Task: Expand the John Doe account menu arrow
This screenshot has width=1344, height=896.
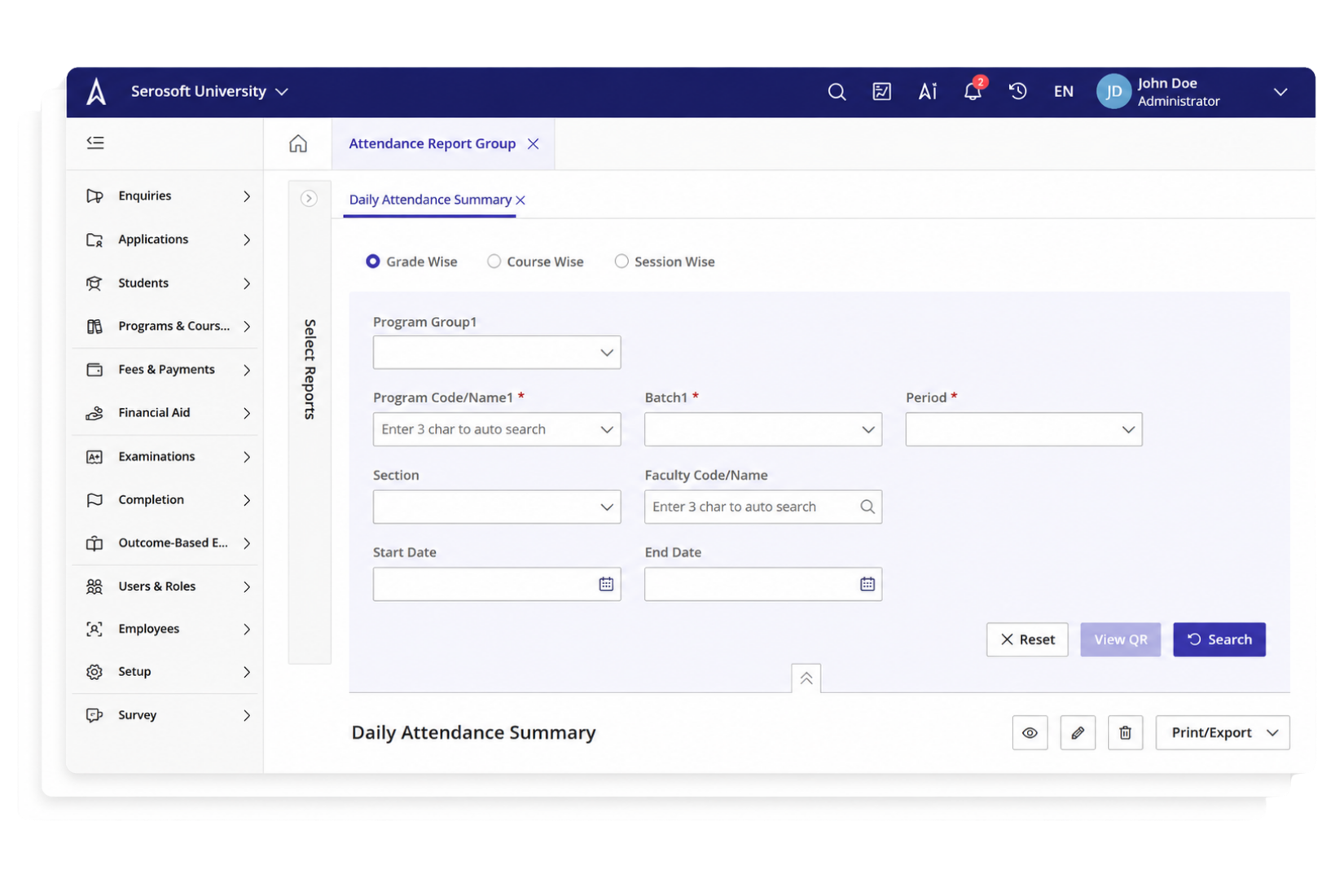Action: pos(1280,92)
